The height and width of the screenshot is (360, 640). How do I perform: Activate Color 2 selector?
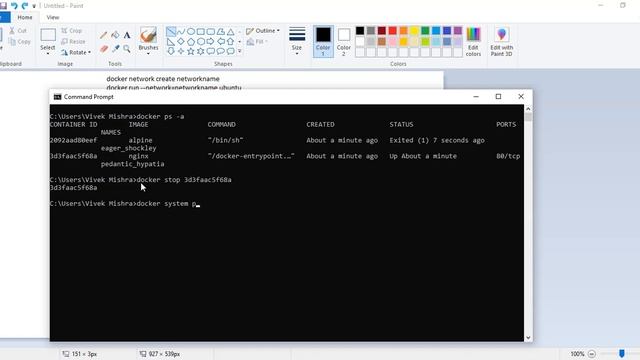click(344, 42)
